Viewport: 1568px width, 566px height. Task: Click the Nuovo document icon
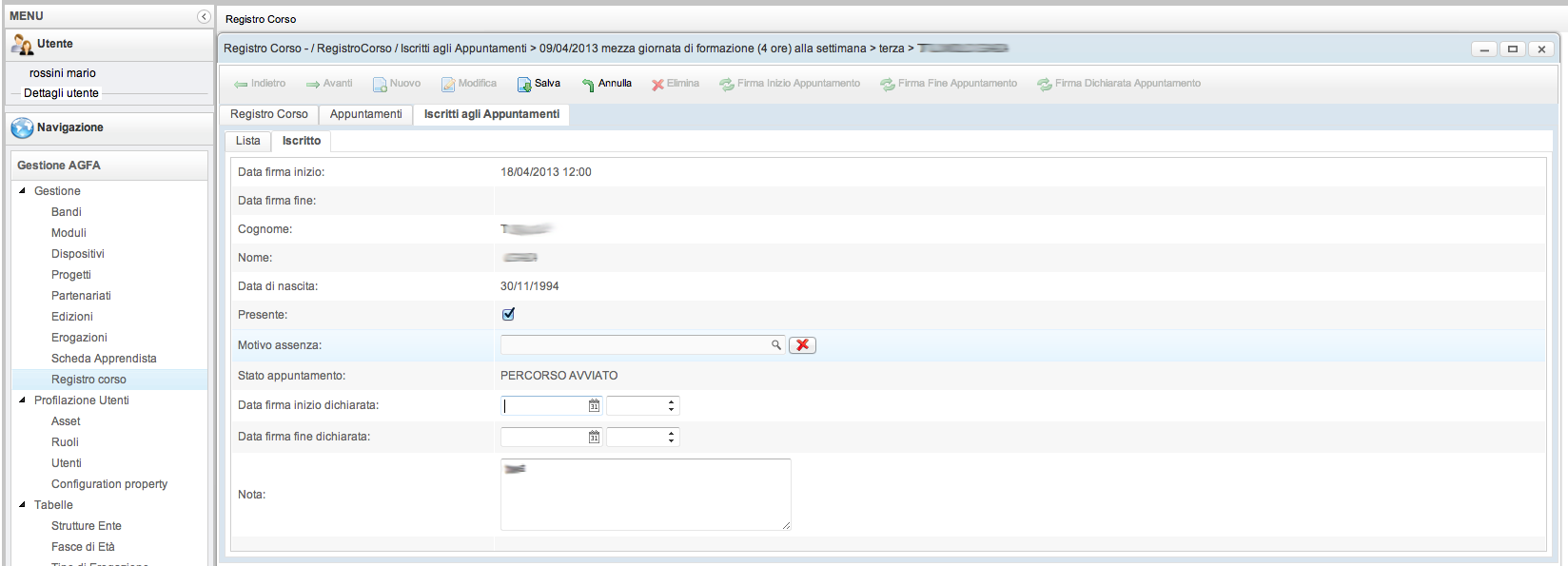(x=380, y=85)
